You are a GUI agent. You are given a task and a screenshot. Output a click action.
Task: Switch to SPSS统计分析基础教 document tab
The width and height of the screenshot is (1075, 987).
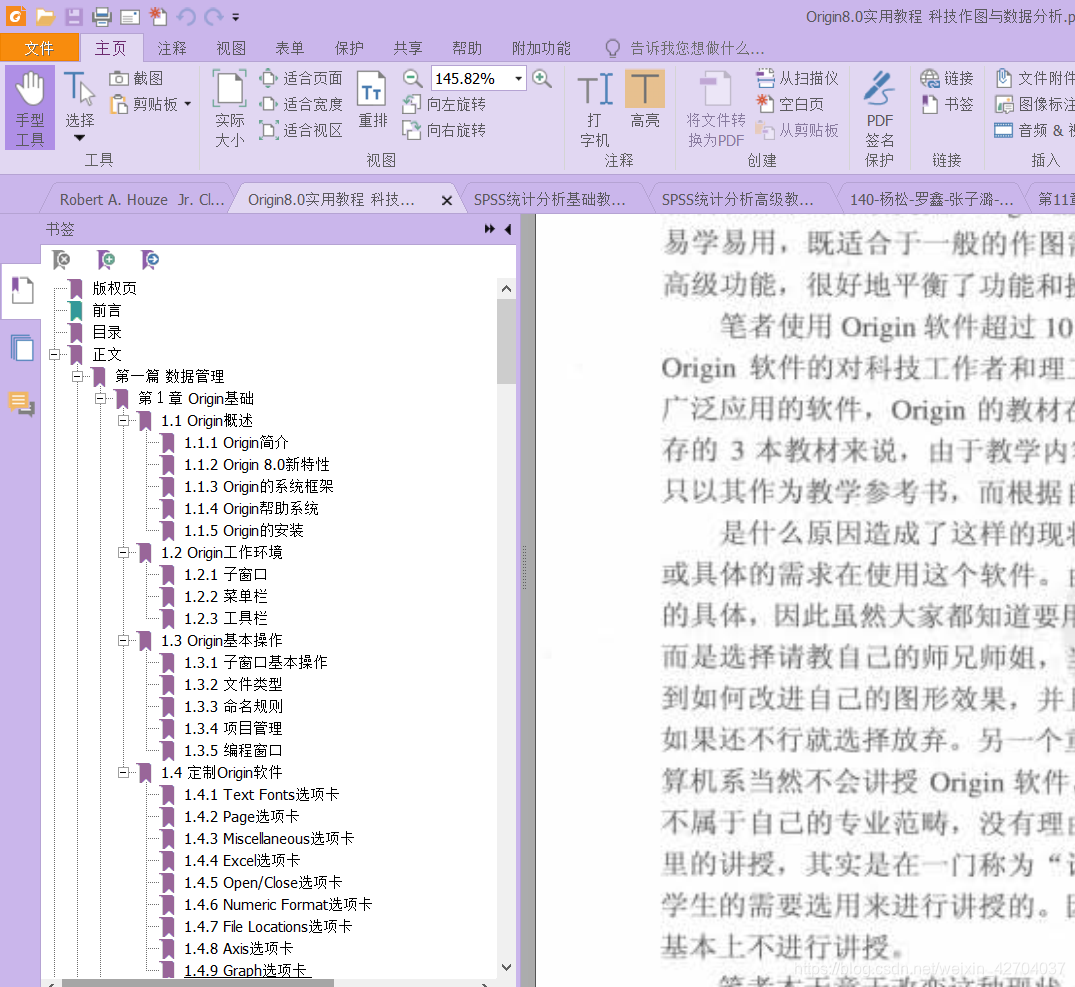[550, 199]
